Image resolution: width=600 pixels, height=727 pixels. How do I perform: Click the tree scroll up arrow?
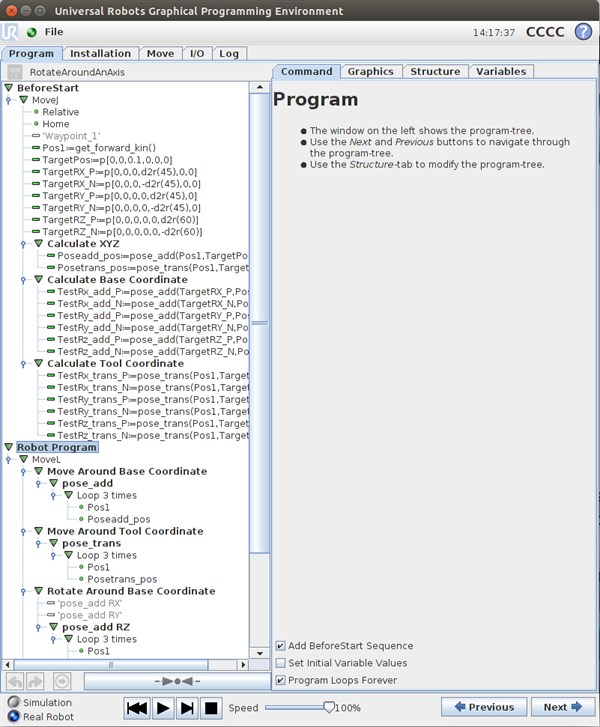pos(260,88)
